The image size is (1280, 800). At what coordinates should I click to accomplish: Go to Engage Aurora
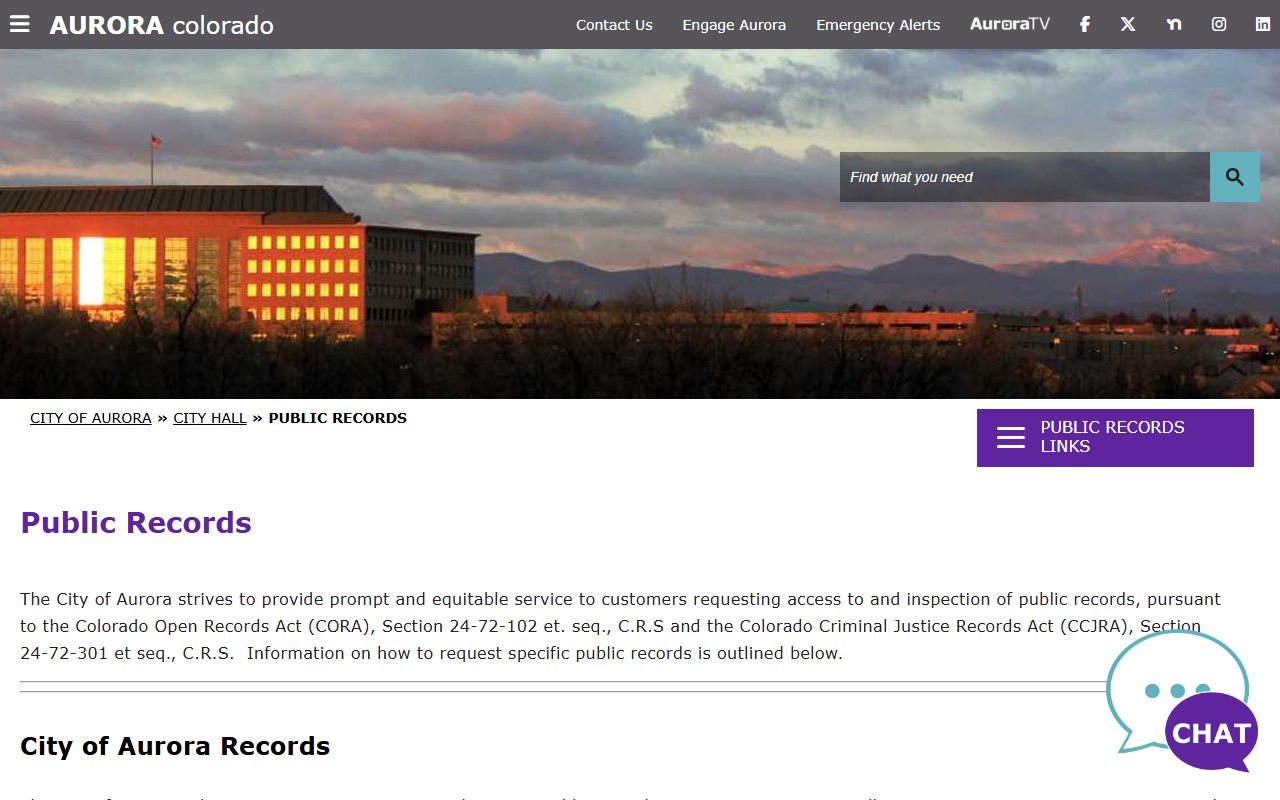[734, 25]
